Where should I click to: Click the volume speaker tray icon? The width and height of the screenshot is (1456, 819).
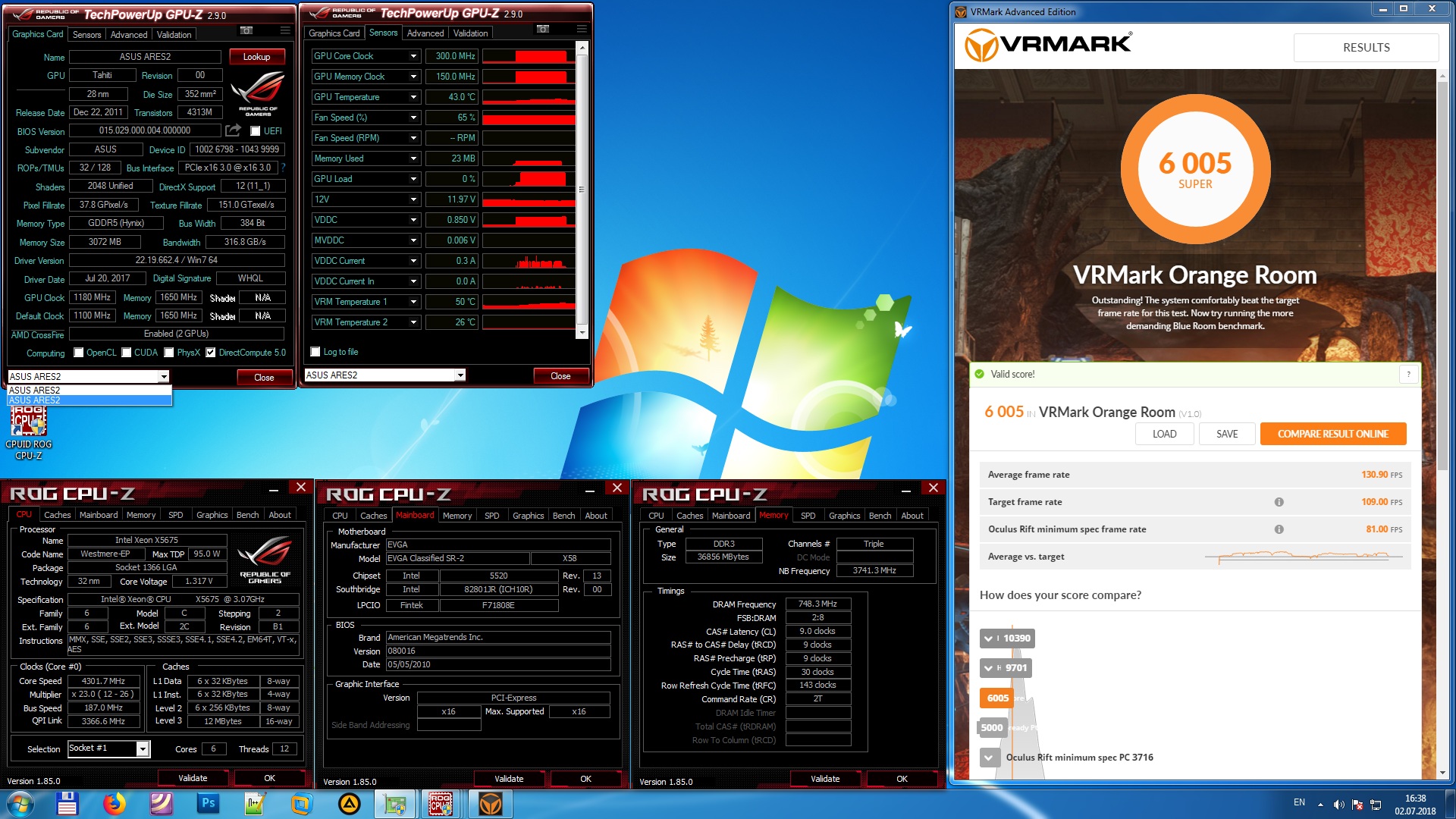tap(1338, 805)
